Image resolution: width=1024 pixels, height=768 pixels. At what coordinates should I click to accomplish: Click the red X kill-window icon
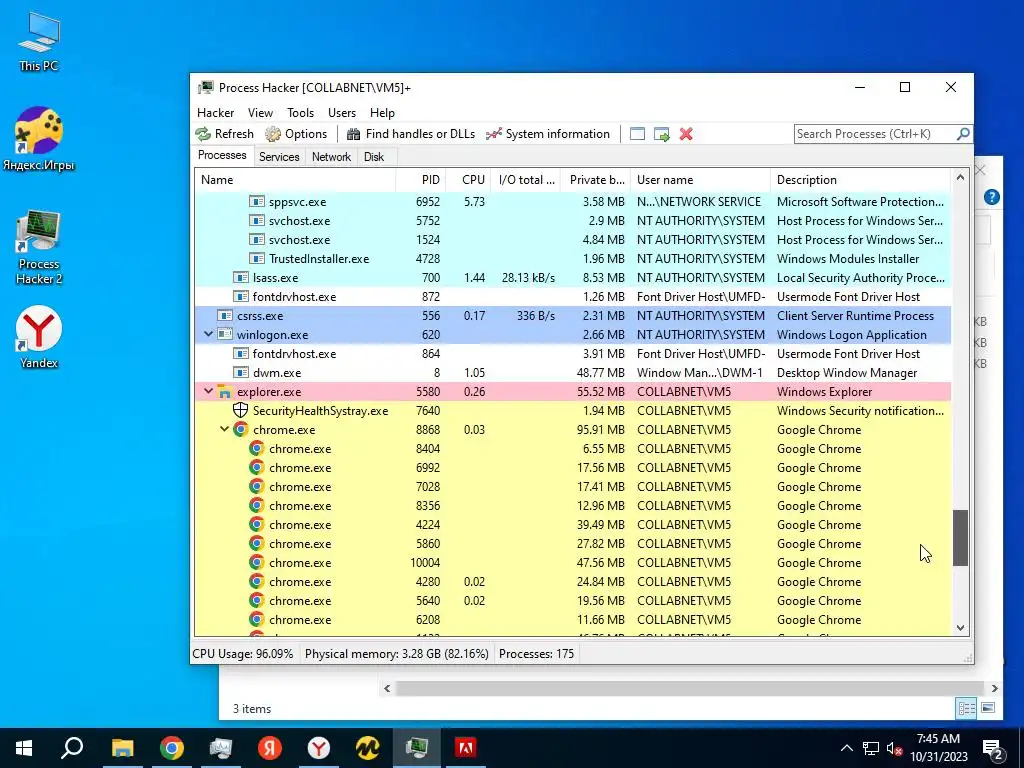[x=686, y=134]
